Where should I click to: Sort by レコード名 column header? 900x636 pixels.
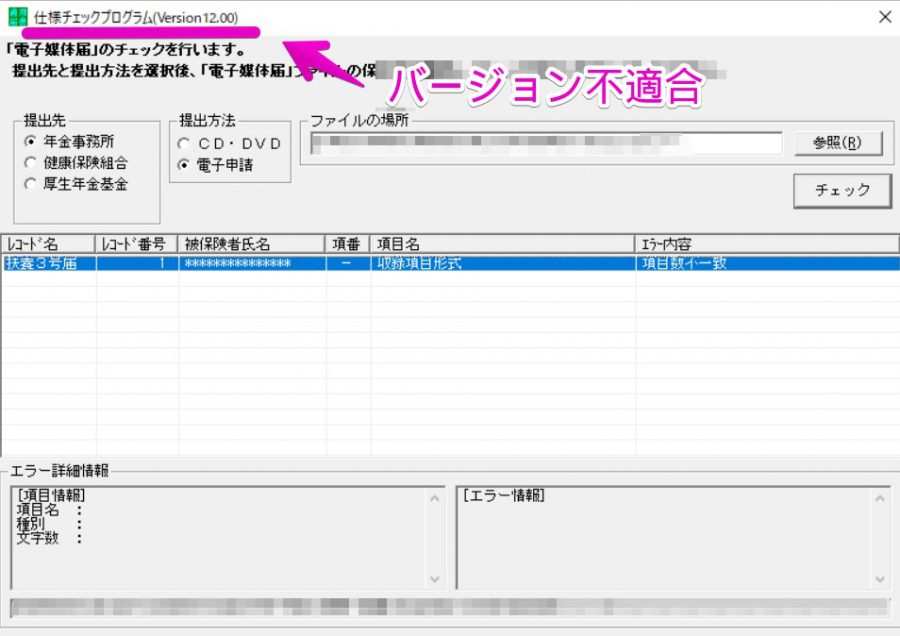pos(48,244)
